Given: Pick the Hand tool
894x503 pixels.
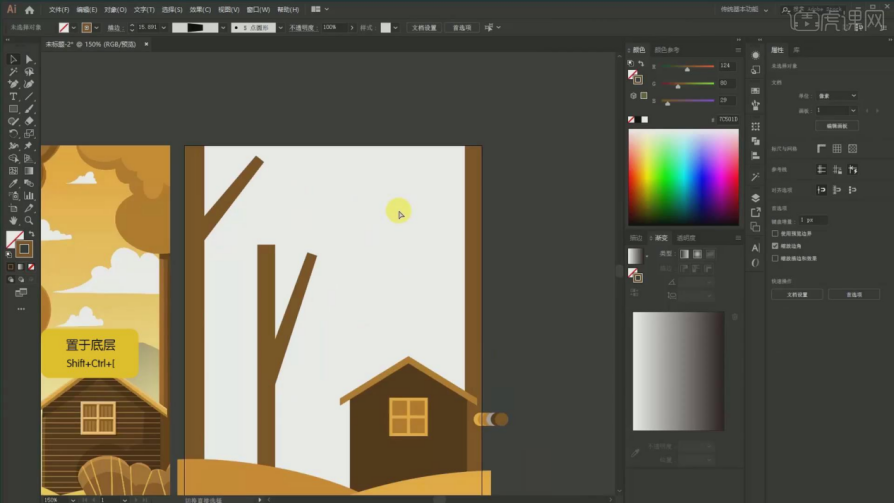Looking at the screenshot, I should (13, 220).
